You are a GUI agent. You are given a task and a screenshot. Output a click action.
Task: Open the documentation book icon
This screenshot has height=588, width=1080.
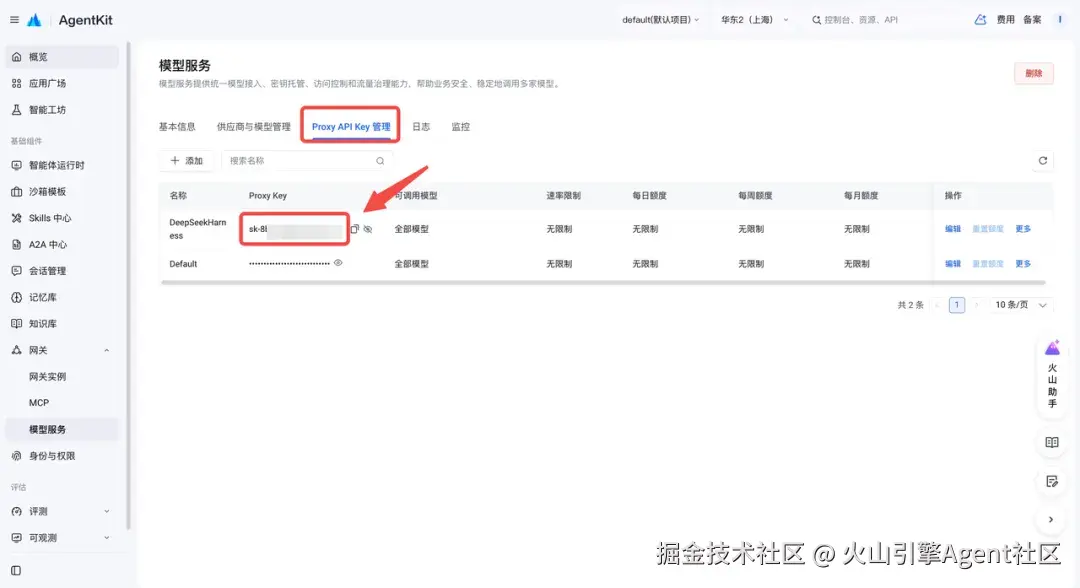click(x=1052, y=442)
